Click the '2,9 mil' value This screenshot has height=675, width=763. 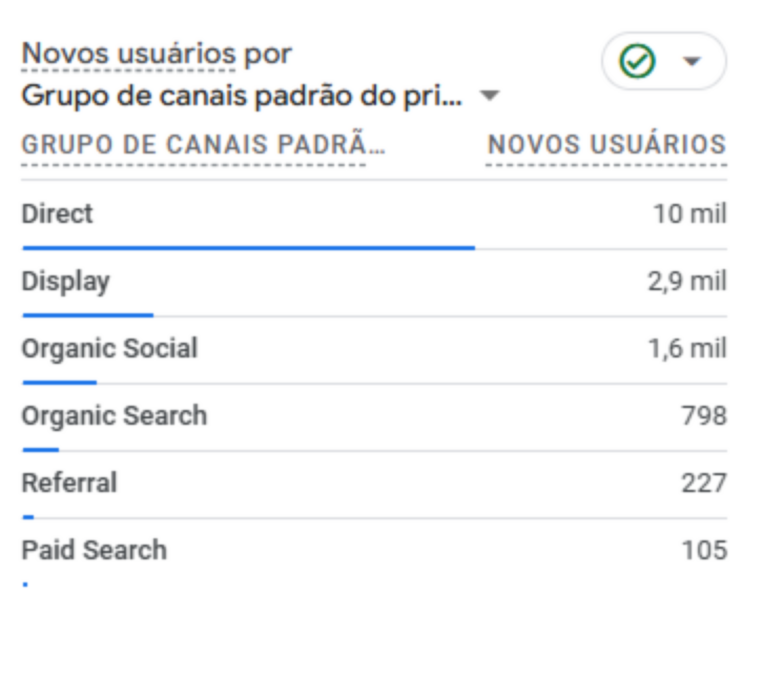[x=686, y=281]
